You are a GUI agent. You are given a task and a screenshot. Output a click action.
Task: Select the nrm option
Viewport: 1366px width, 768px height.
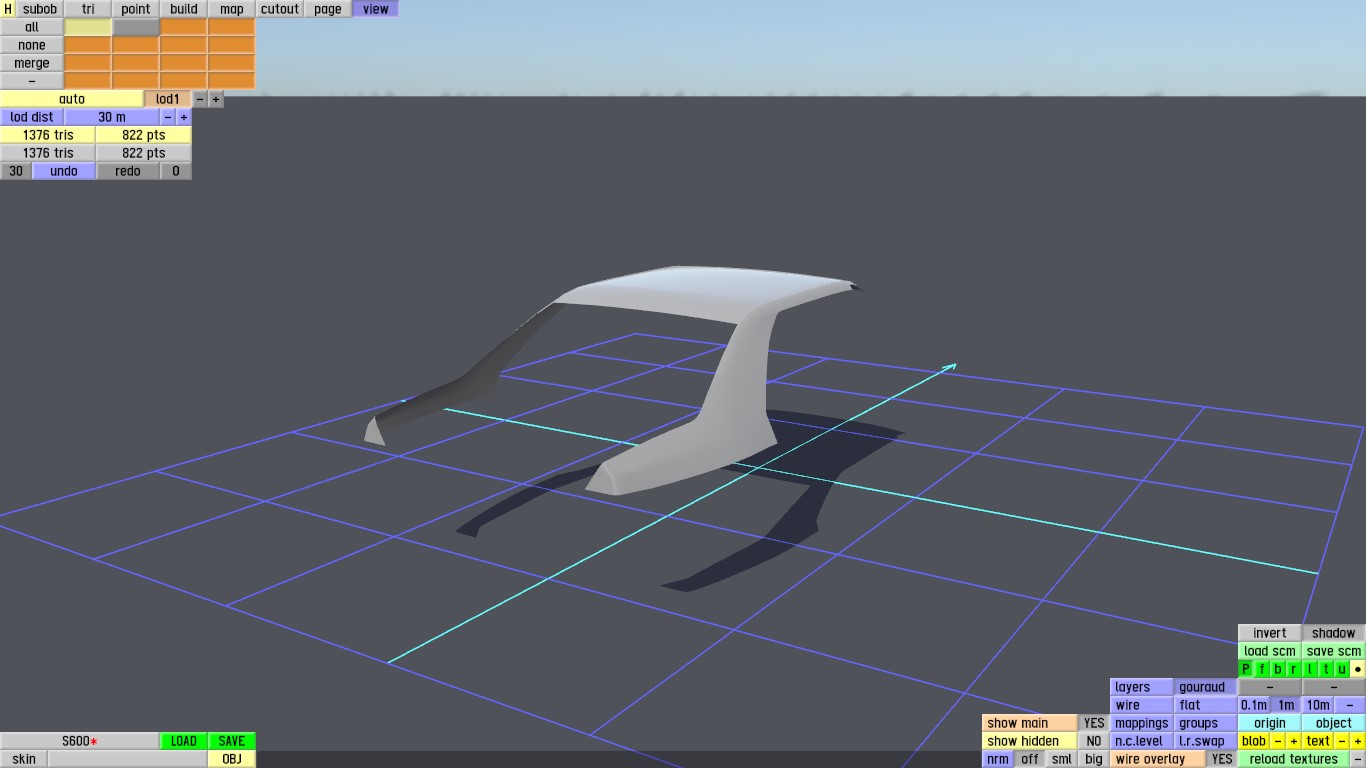[x=998, y=759]
